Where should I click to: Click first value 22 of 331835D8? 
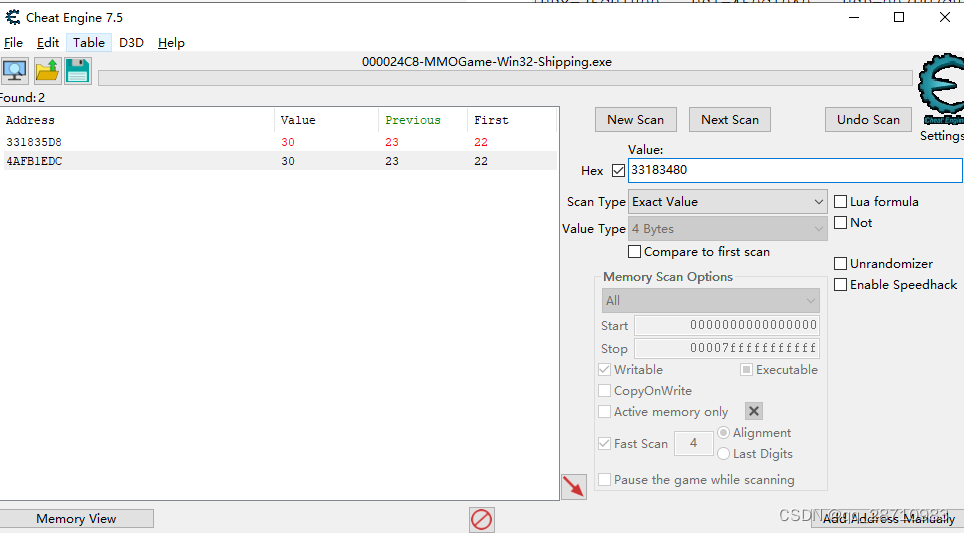point(481,142)
